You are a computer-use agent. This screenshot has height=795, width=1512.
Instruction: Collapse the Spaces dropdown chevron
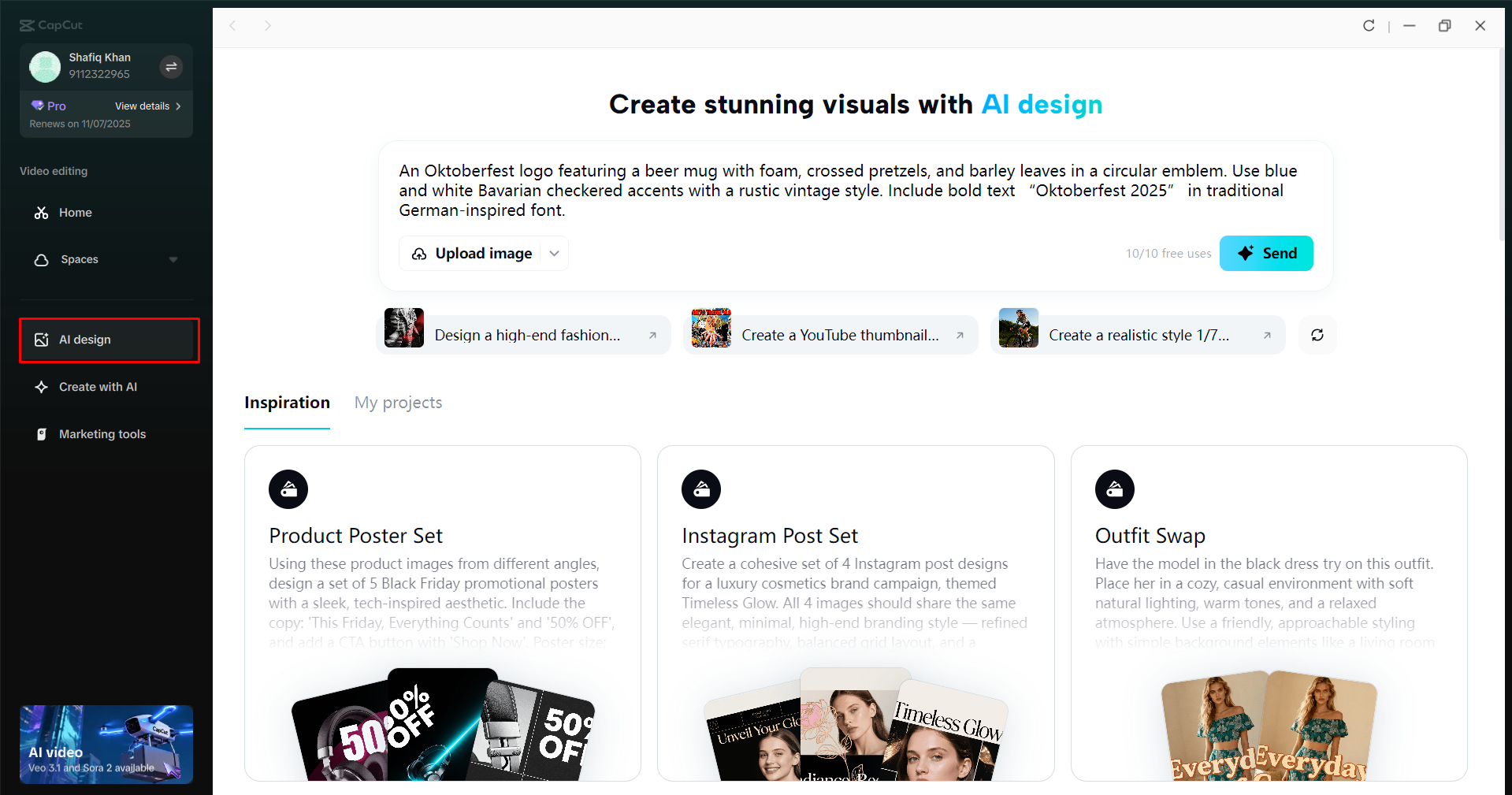[x=173, y=259]
